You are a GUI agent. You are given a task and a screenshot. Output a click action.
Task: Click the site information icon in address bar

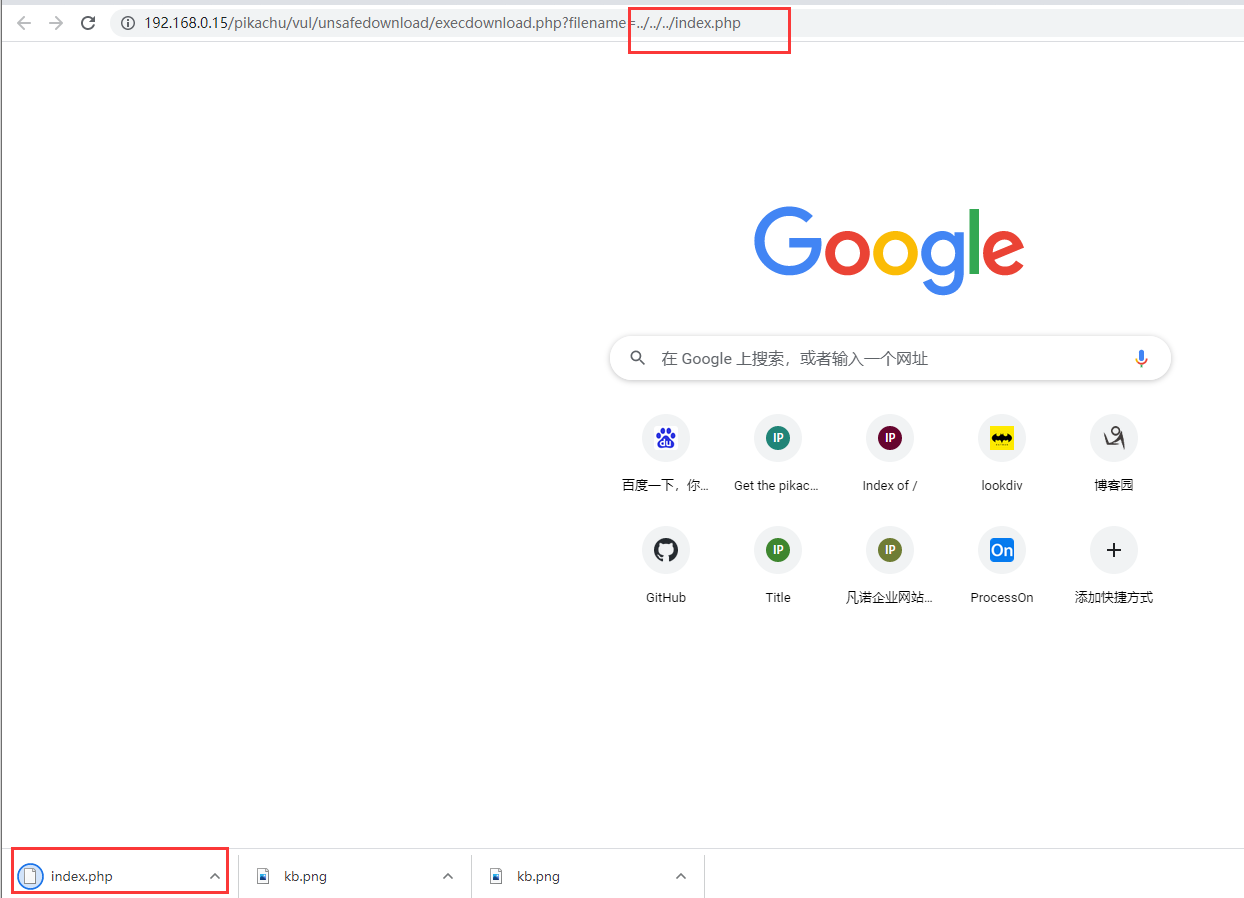point(127,23)
